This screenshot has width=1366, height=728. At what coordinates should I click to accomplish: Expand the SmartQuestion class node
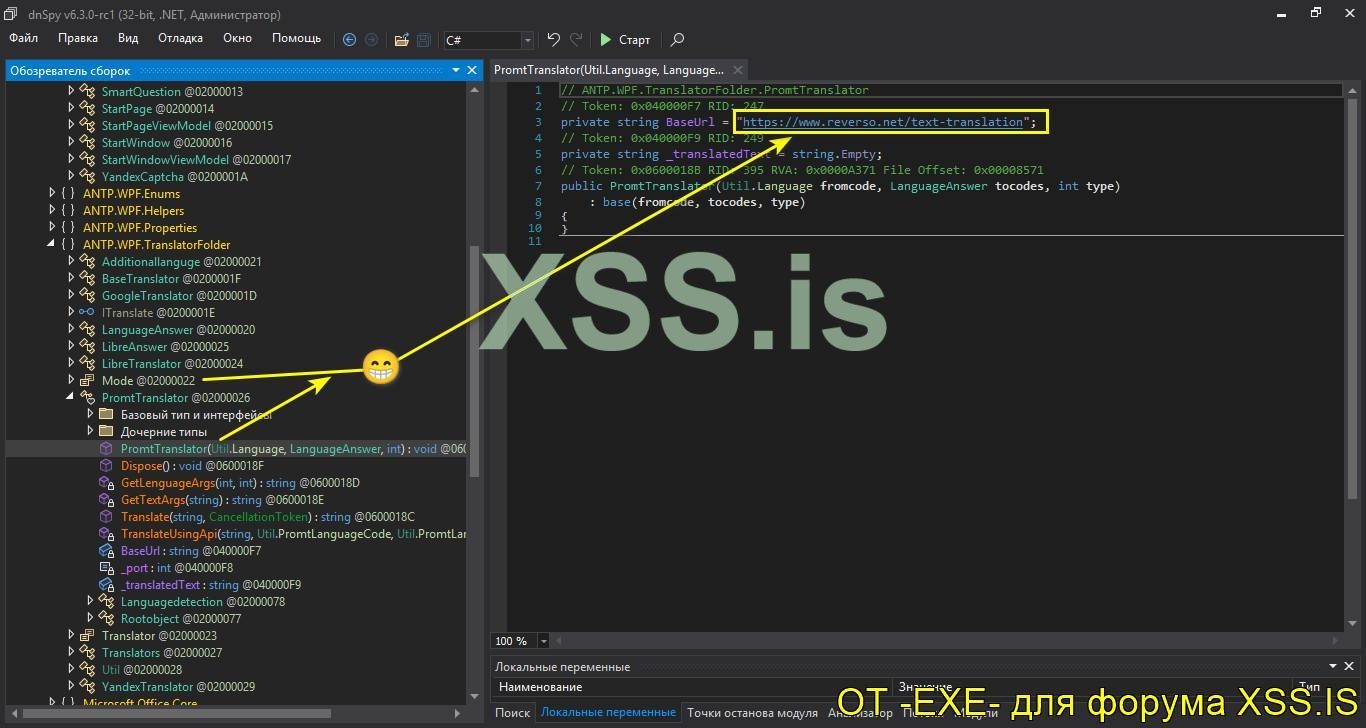pos(71,92)
